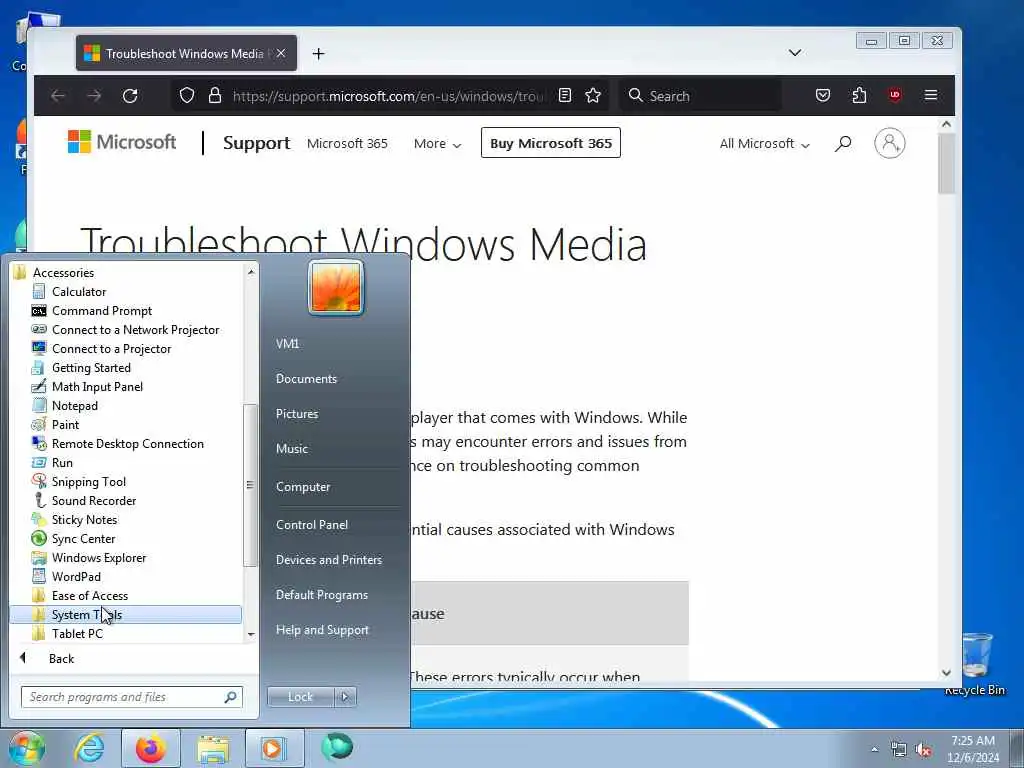Image resolution: width=1024 pixels, height=768 pixels.
Task: Open Sound Recorder
Action: coord(93,500)
